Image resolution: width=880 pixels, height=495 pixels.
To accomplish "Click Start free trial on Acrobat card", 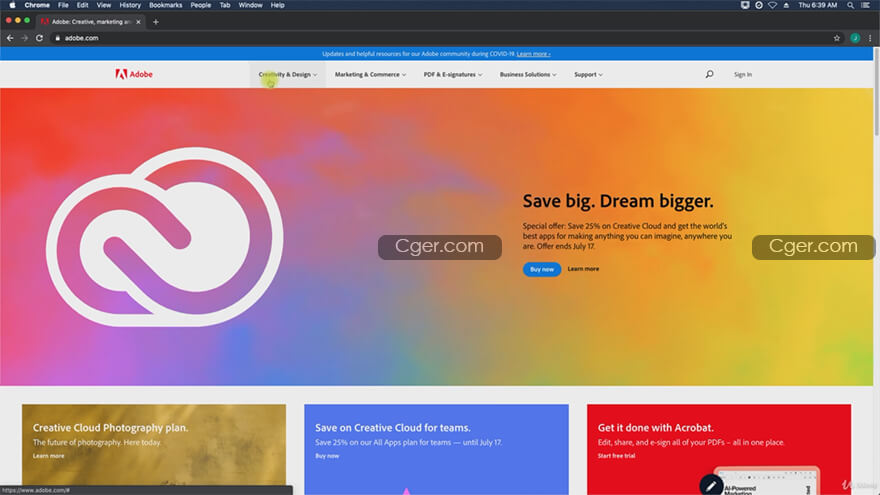I will (x=616, y=456).
